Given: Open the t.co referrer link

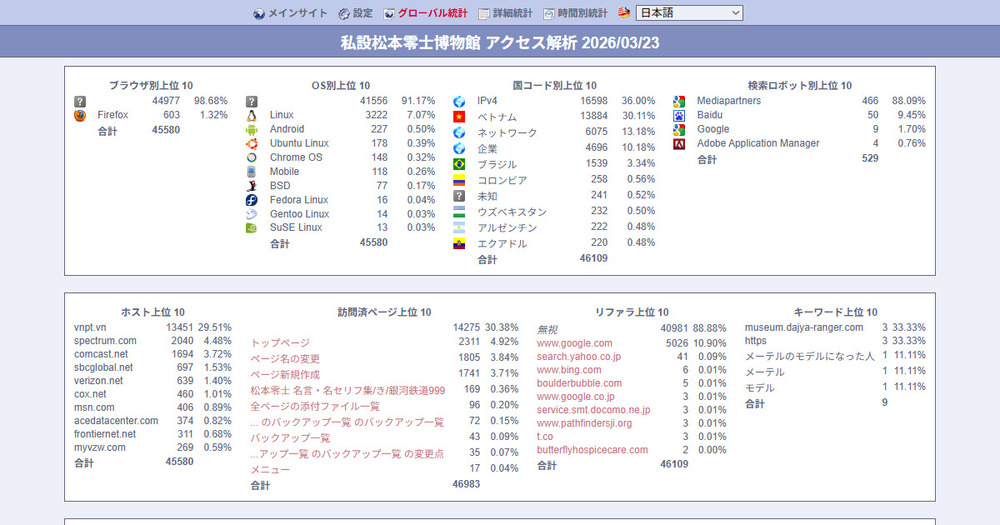Looking at the screenshot, I should pyautogui.click(x=545, y=437).
